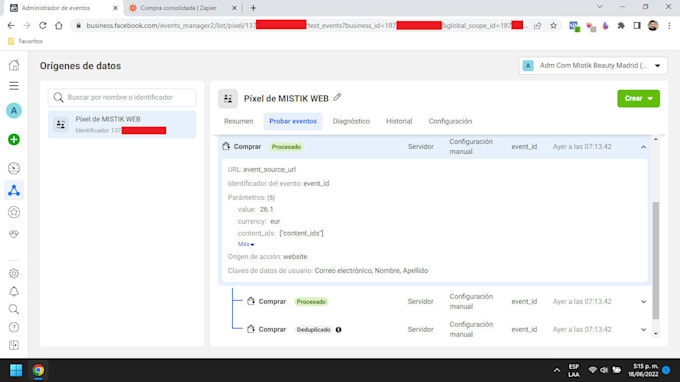The width and height of the screenshot is (680, 382).
Task: Click the 'Deduplicado' status badge
Action: [x=314, y=330]
